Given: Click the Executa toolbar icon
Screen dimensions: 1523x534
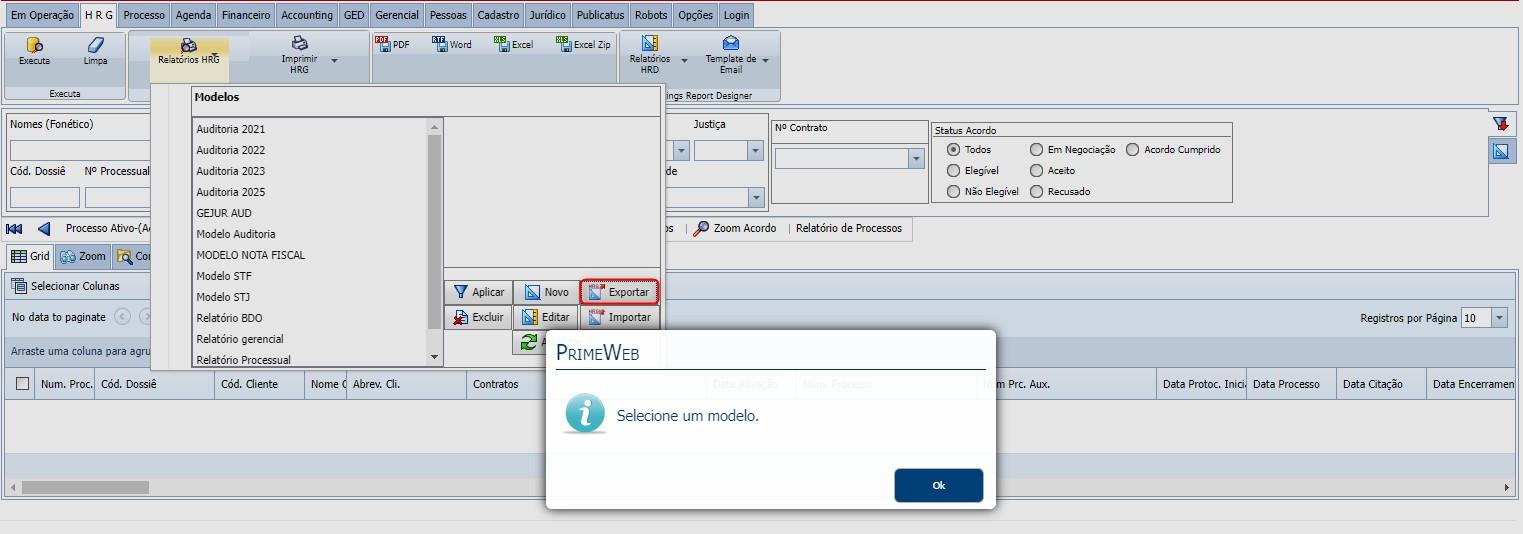Looking at the screenshot, I should coord(34,49).
